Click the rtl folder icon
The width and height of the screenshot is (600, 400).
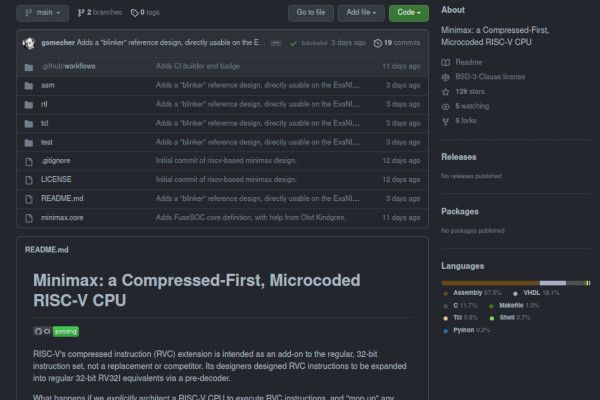click(30, 104)
